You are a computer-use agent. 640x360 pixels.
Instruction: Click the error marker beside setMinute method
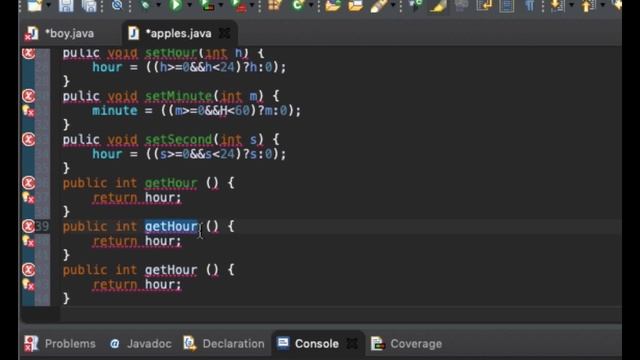(x=28, y=96)
